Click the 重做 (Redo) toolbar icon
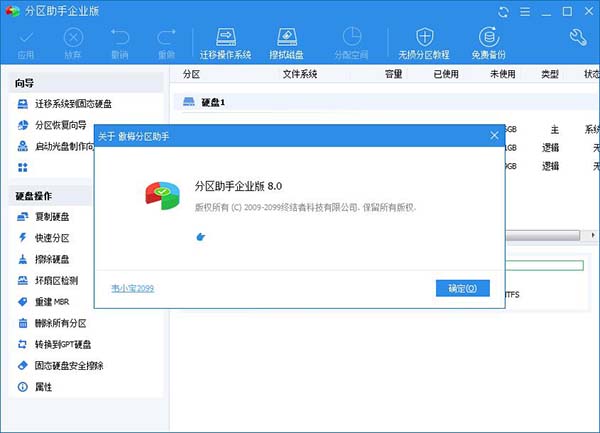 [x=166, y=44]
